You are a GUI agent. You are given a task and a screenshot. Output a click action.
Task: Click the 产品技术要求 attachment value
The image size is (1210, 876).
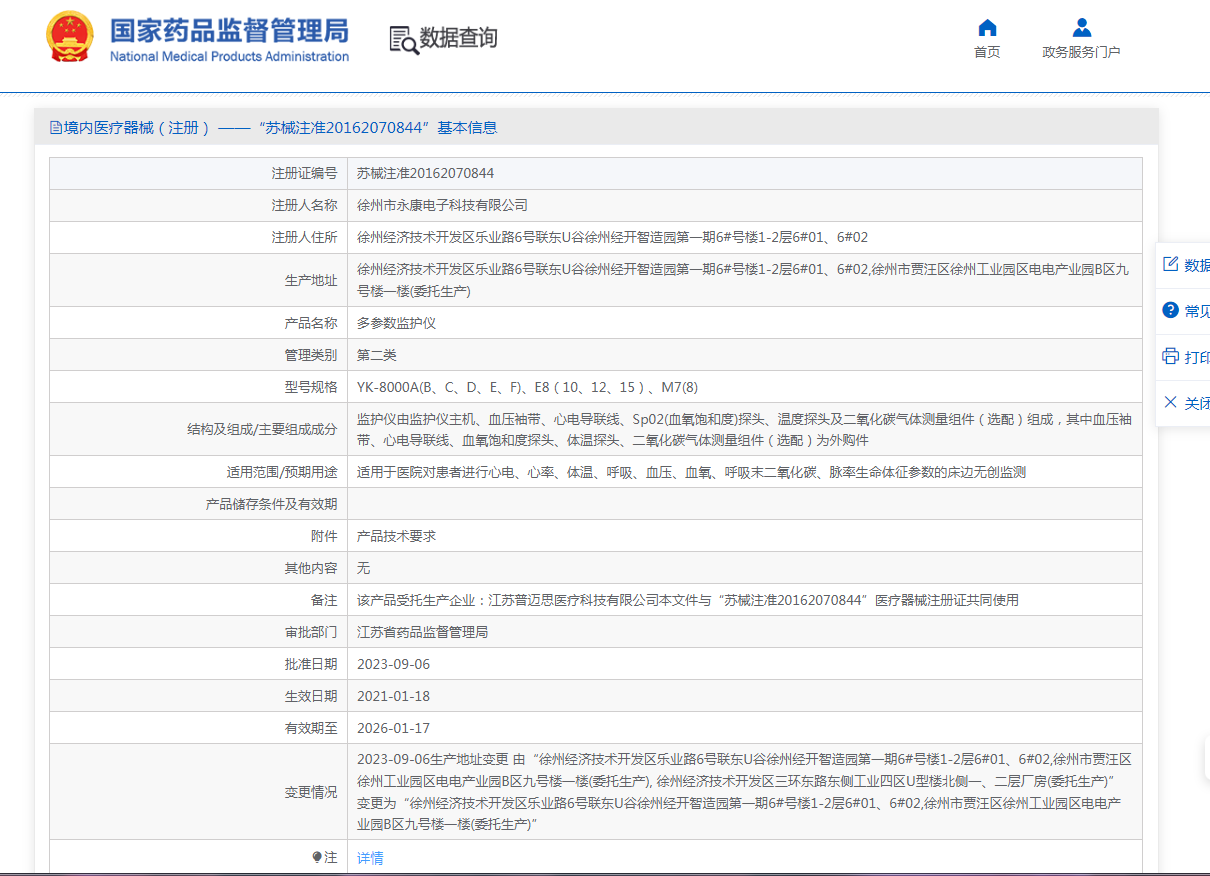(x=396, y=536)
